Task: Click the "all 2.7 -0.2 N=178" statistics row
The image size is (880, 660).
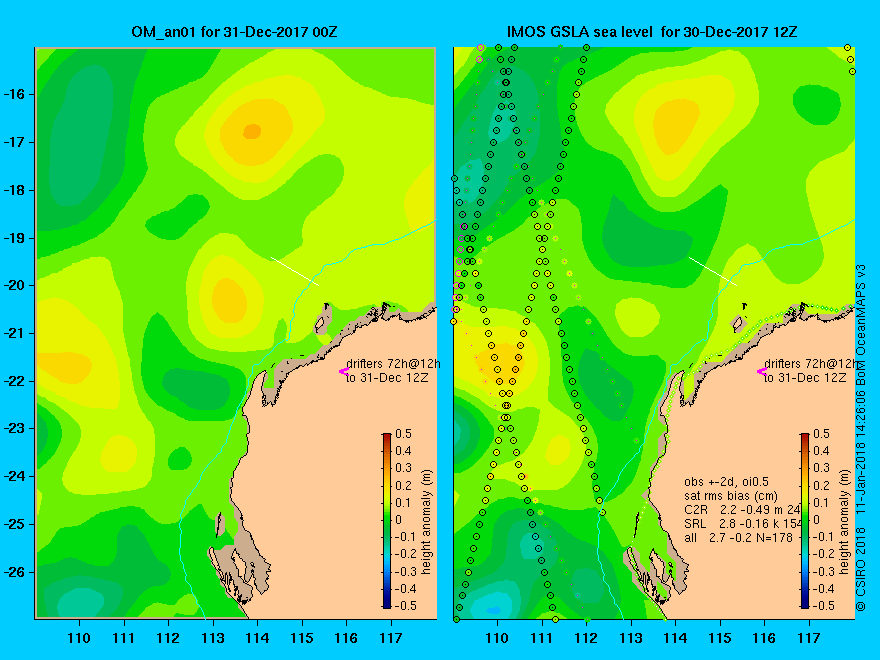Action: pos(739,538)
